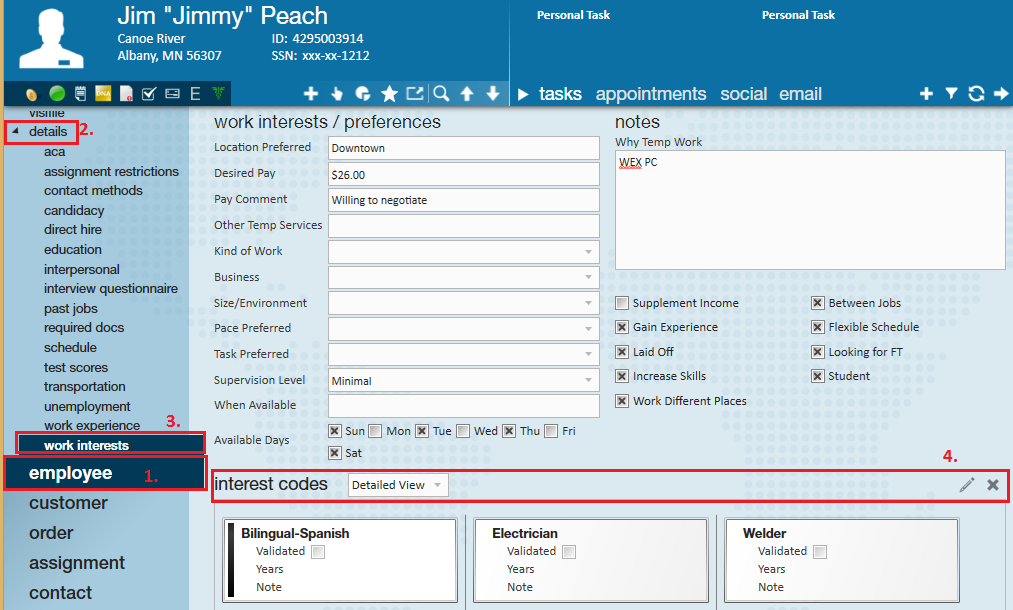The height and width of the screenshot is (610, 1013).
Task: Select the Electrician interest code card
Action: click(591, 560)
